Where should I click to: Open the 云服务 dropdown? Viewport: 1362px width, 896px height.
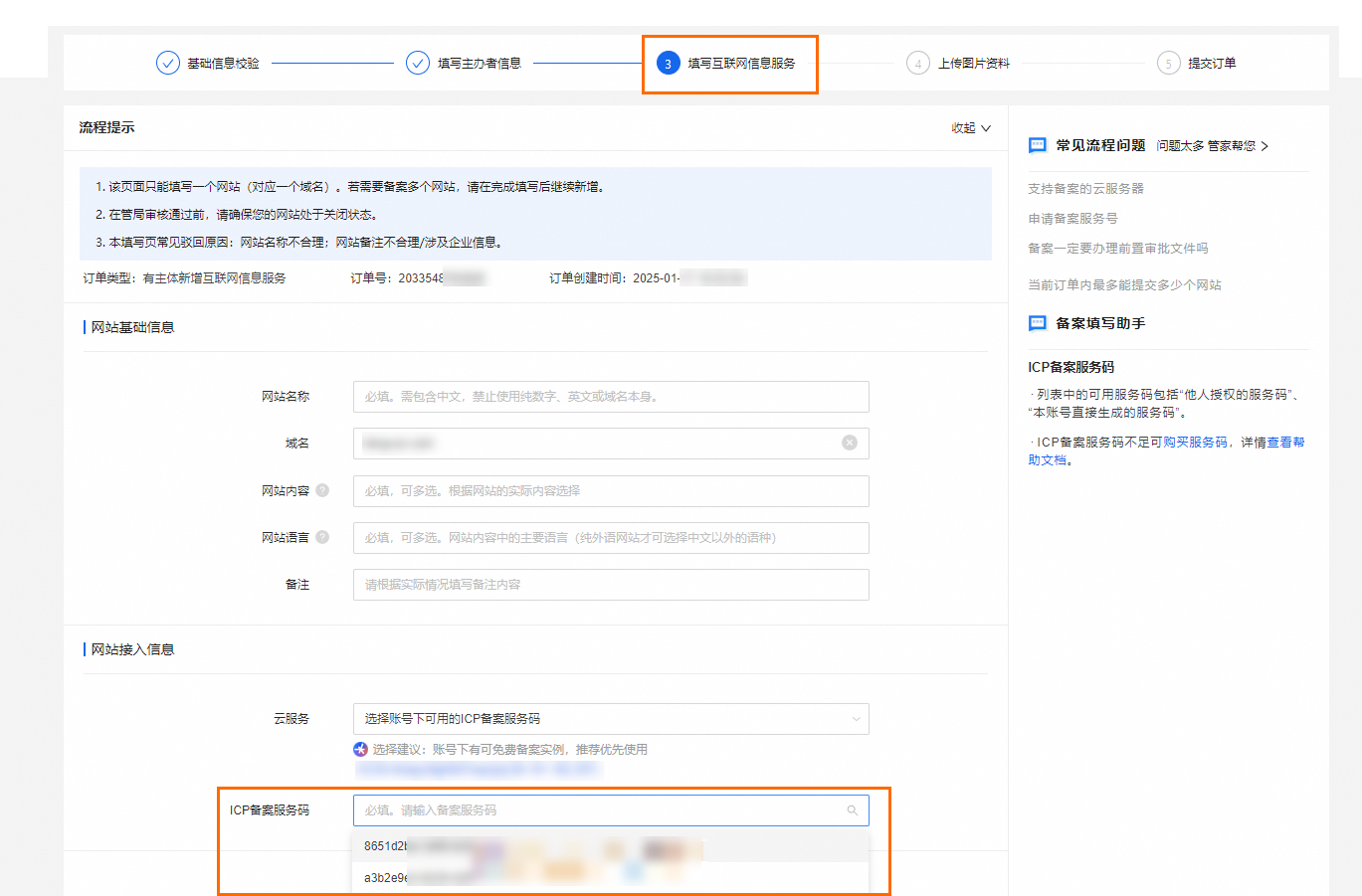pos(610,719)
